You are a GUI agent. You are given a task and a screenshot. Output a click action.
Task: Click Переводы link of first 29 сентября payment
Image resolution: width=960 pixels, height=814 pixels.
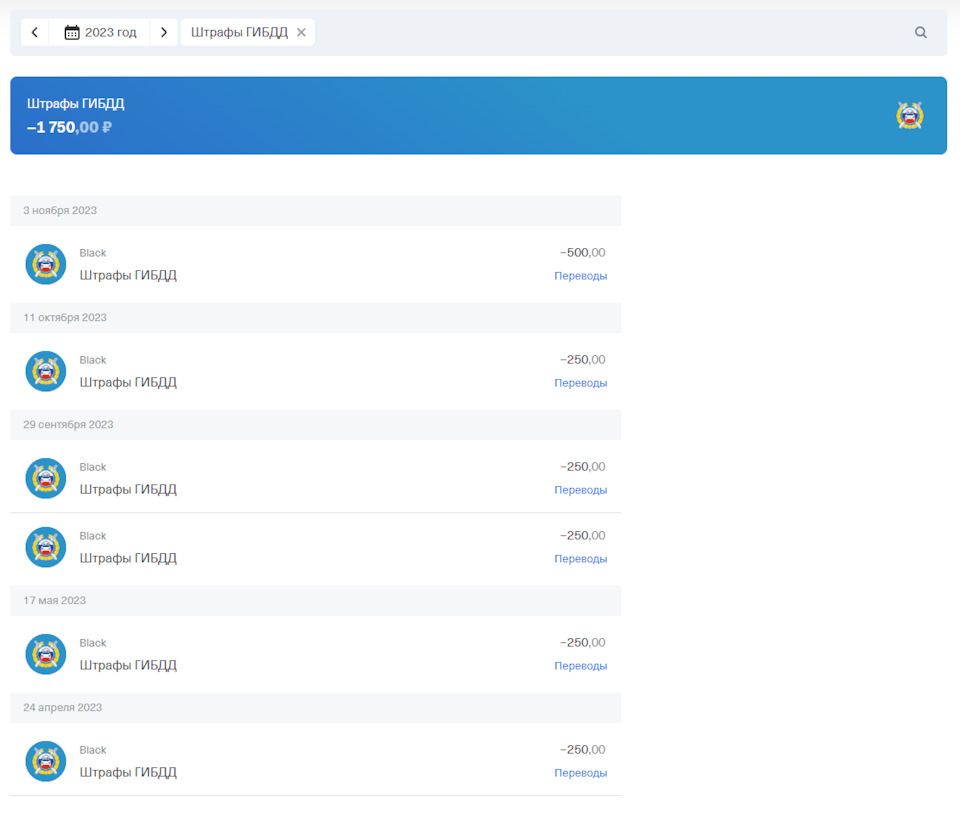point(580,490)
